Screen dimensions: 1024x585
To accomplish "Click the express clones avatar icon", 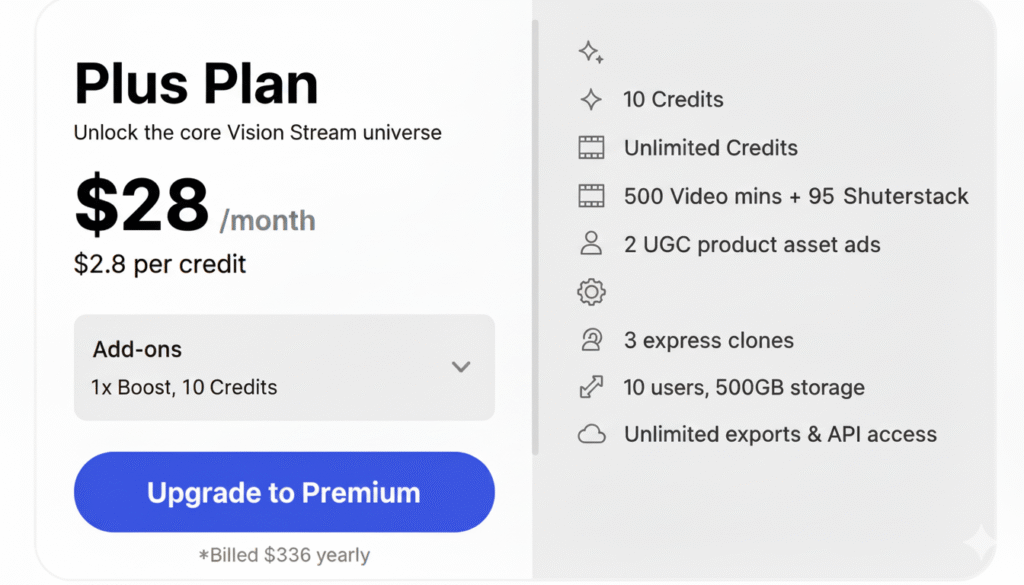I will coord(591,340).
